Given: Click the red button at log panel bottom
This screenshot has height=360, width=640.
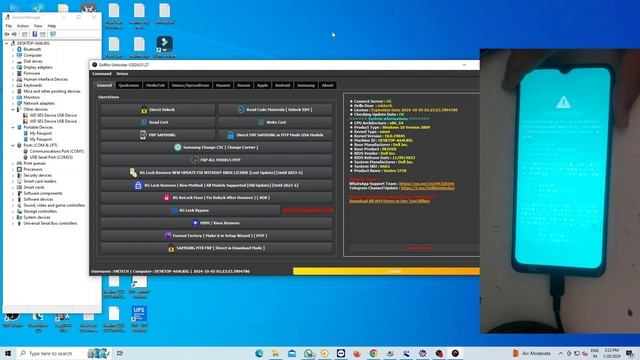Looking at the screenshot, I should coord(414,248).
